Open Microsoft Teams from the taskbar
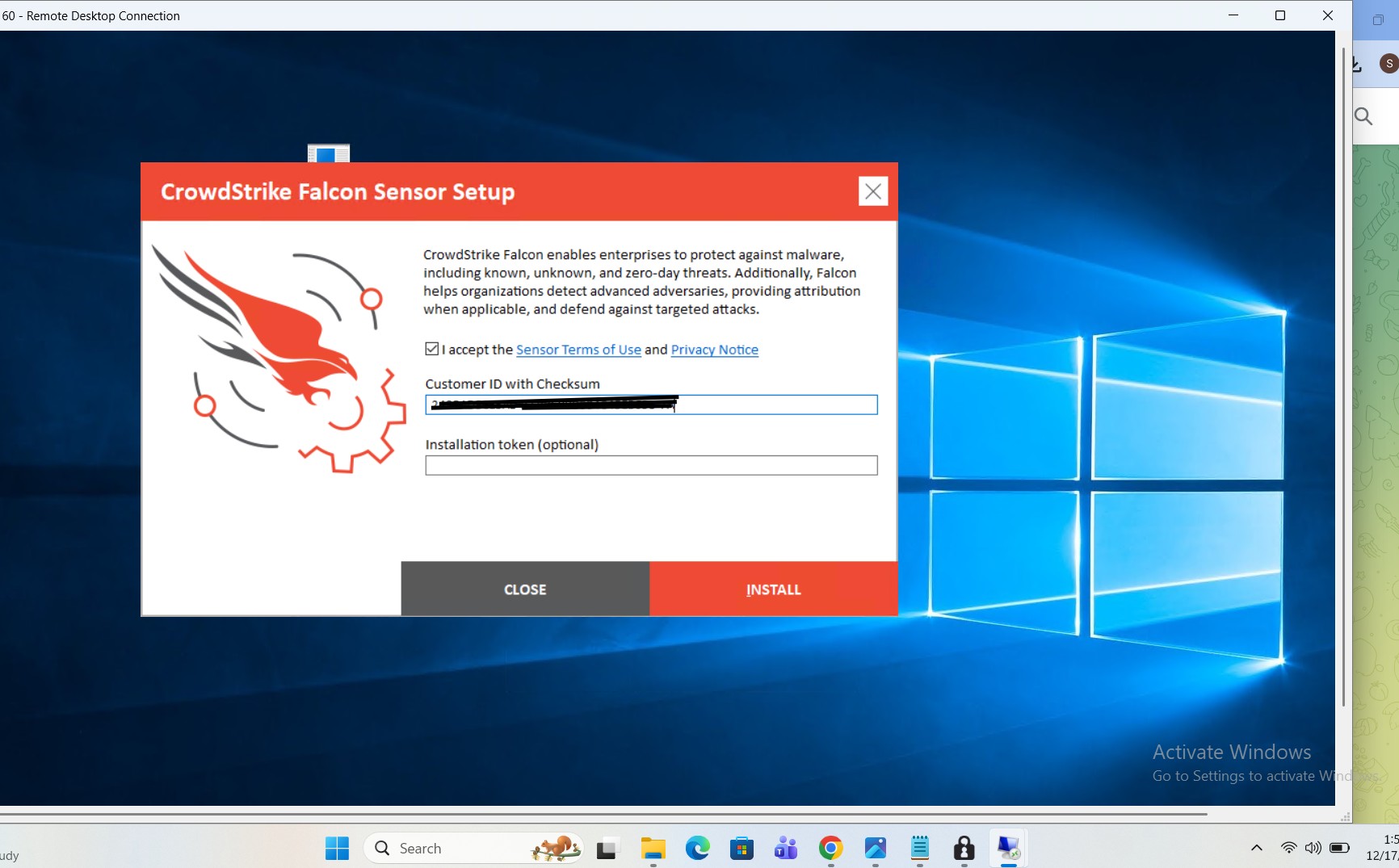 pyautogui.click(x=786, y=849)
